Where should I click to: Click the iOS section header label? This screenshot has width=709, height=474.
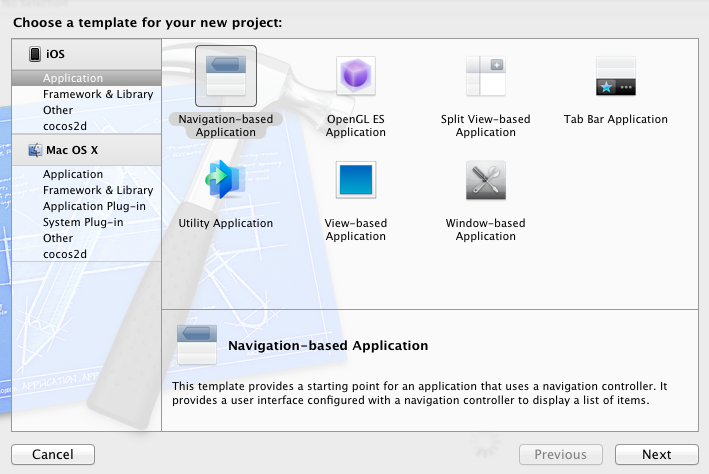(x=55, y=54)
